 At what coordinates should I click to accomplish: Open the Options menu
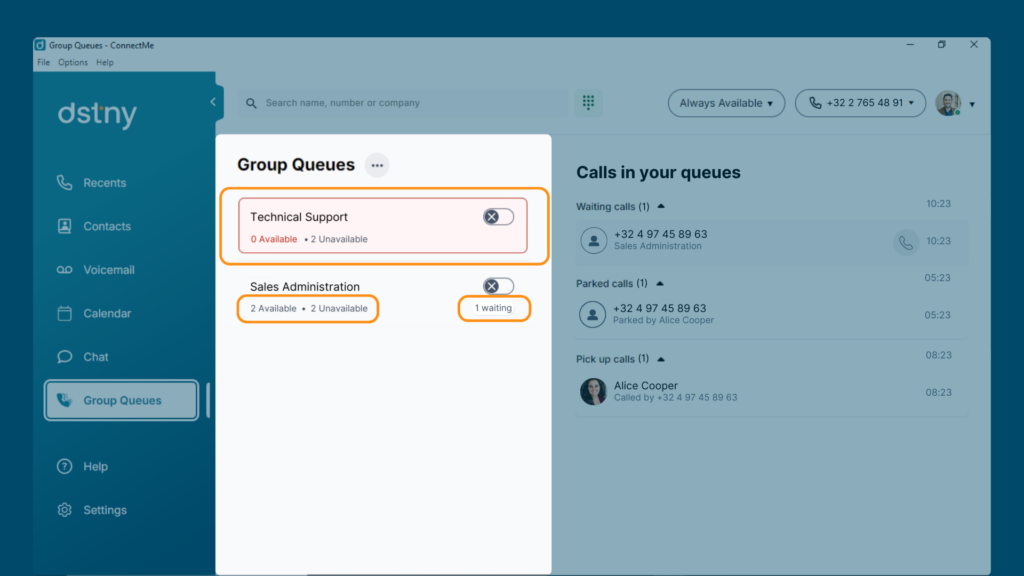pyautogui.click(x=72, y=63)
